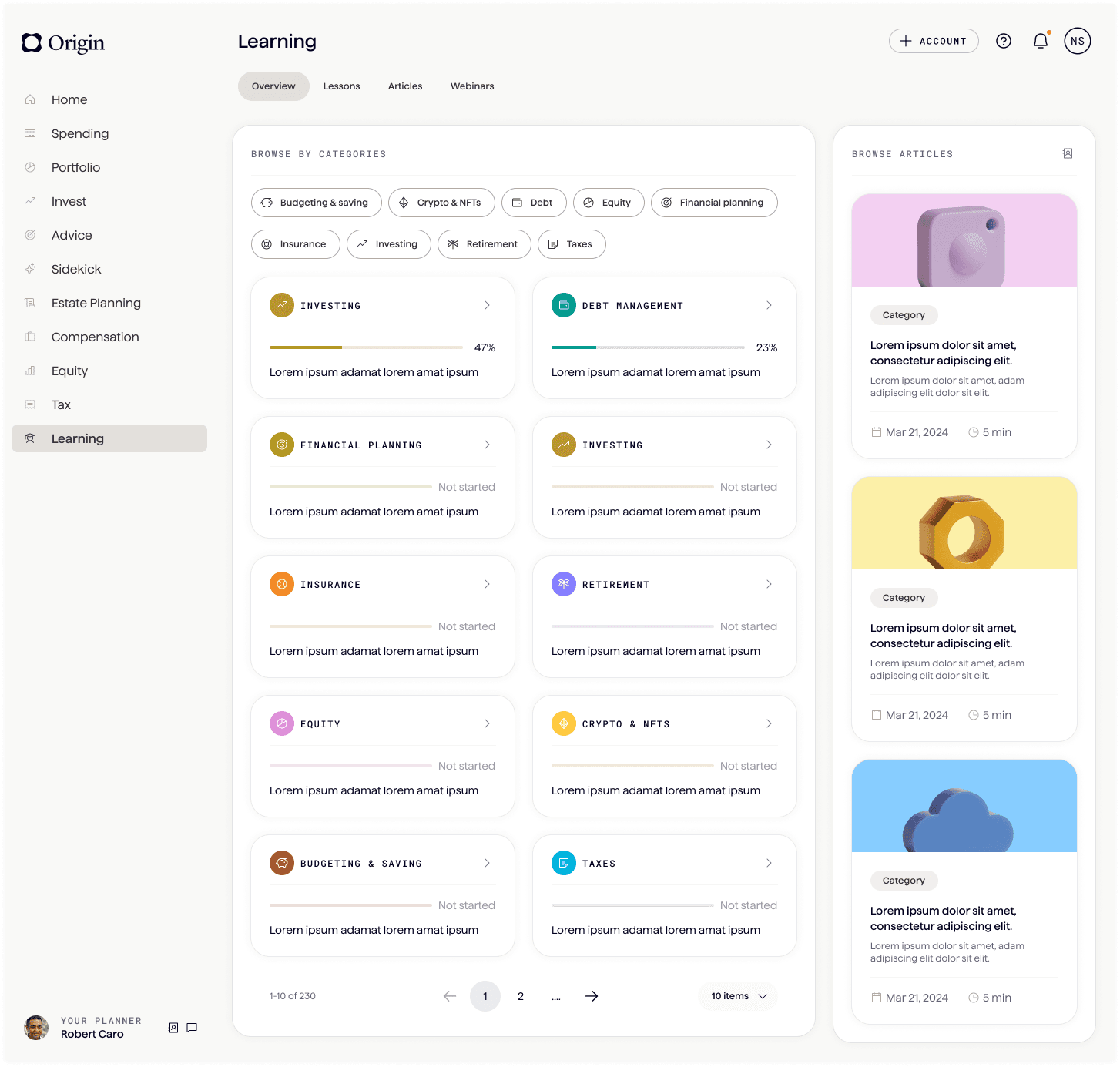The height and width of the screenshot is (1074, 1120).
Task: Open Compensation in the sidebar
Action: click(x=109, y=337)
